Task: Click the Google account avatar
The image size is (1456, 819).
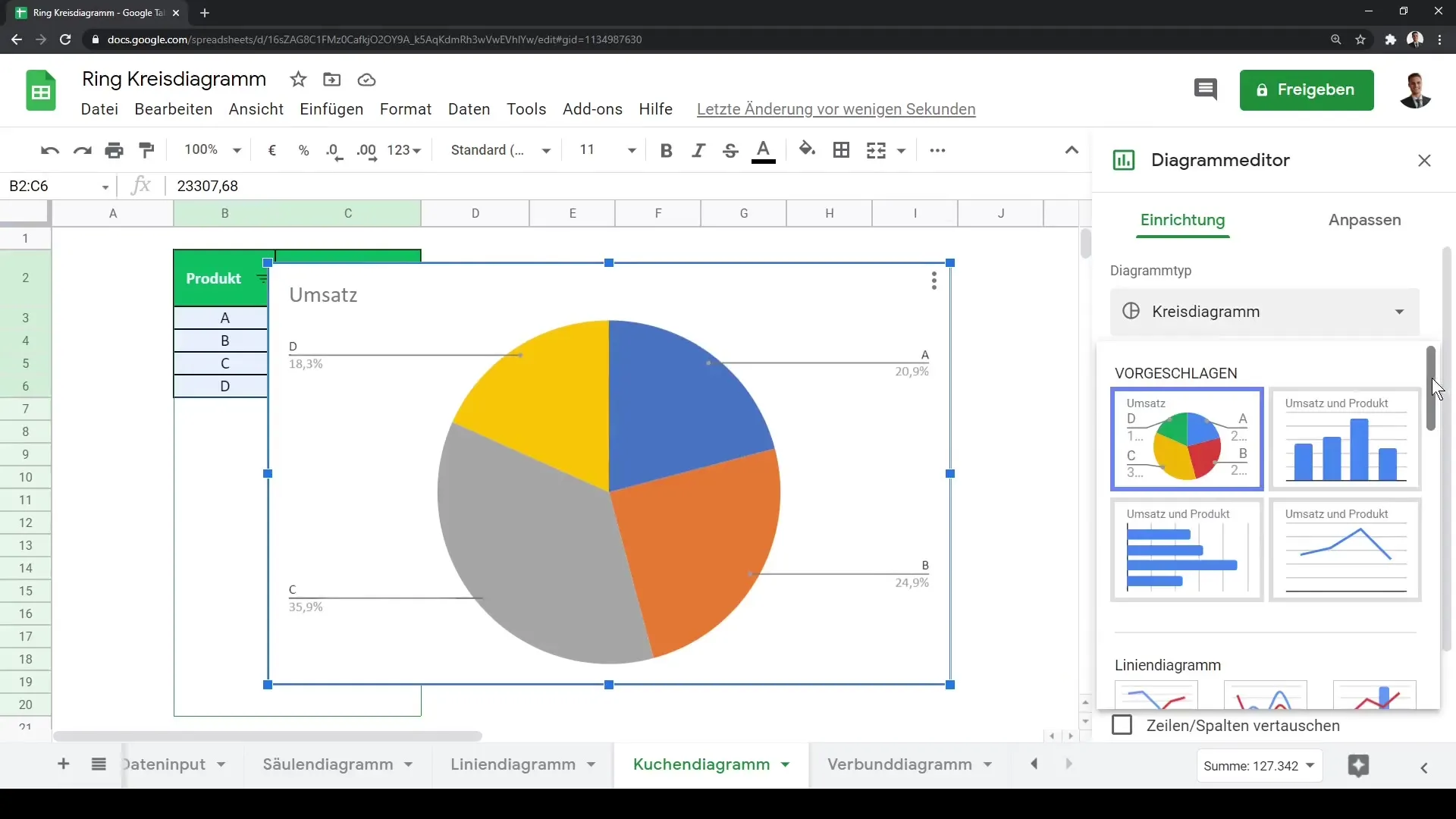Action: point(1415,90)
